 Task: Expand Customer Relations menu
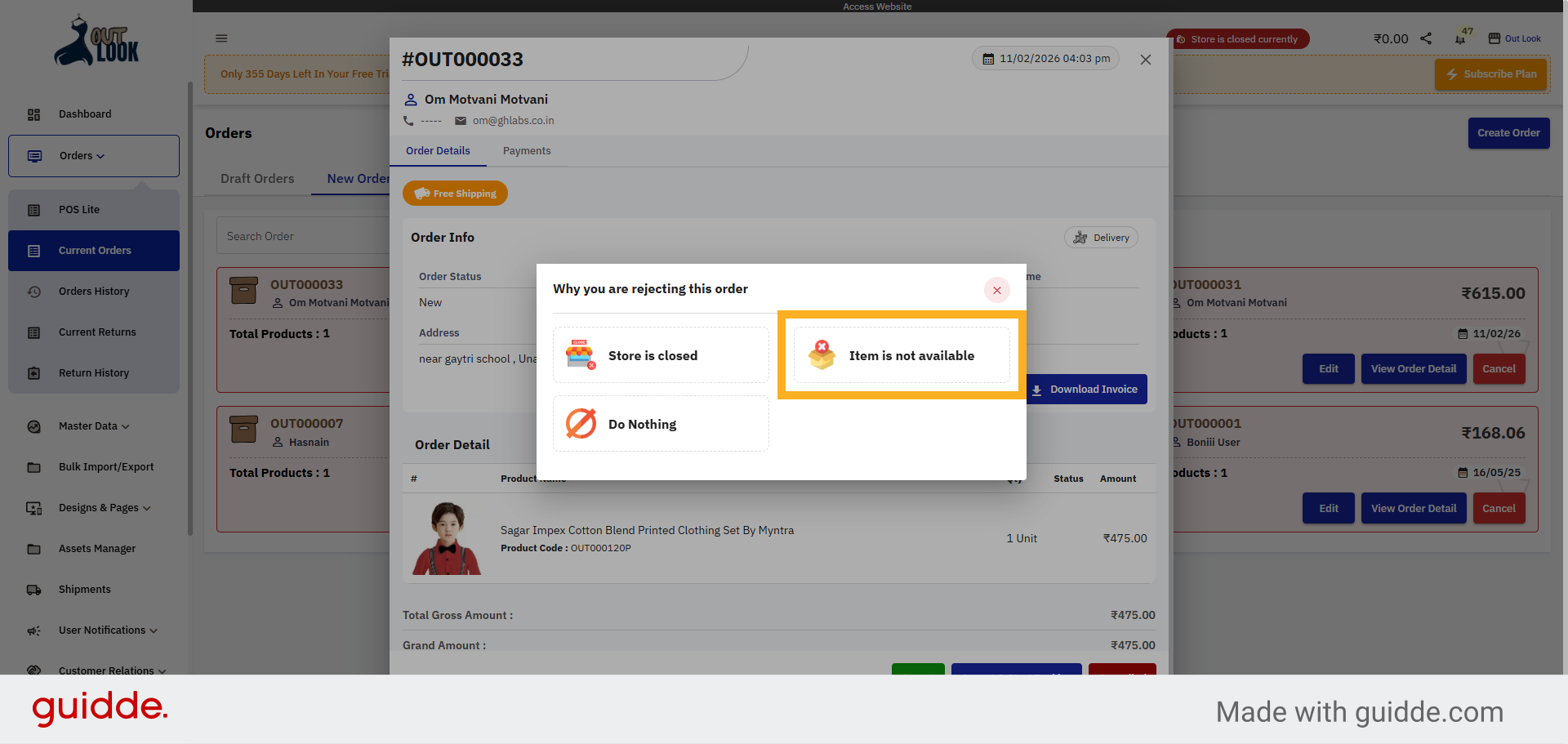[94, 670]
